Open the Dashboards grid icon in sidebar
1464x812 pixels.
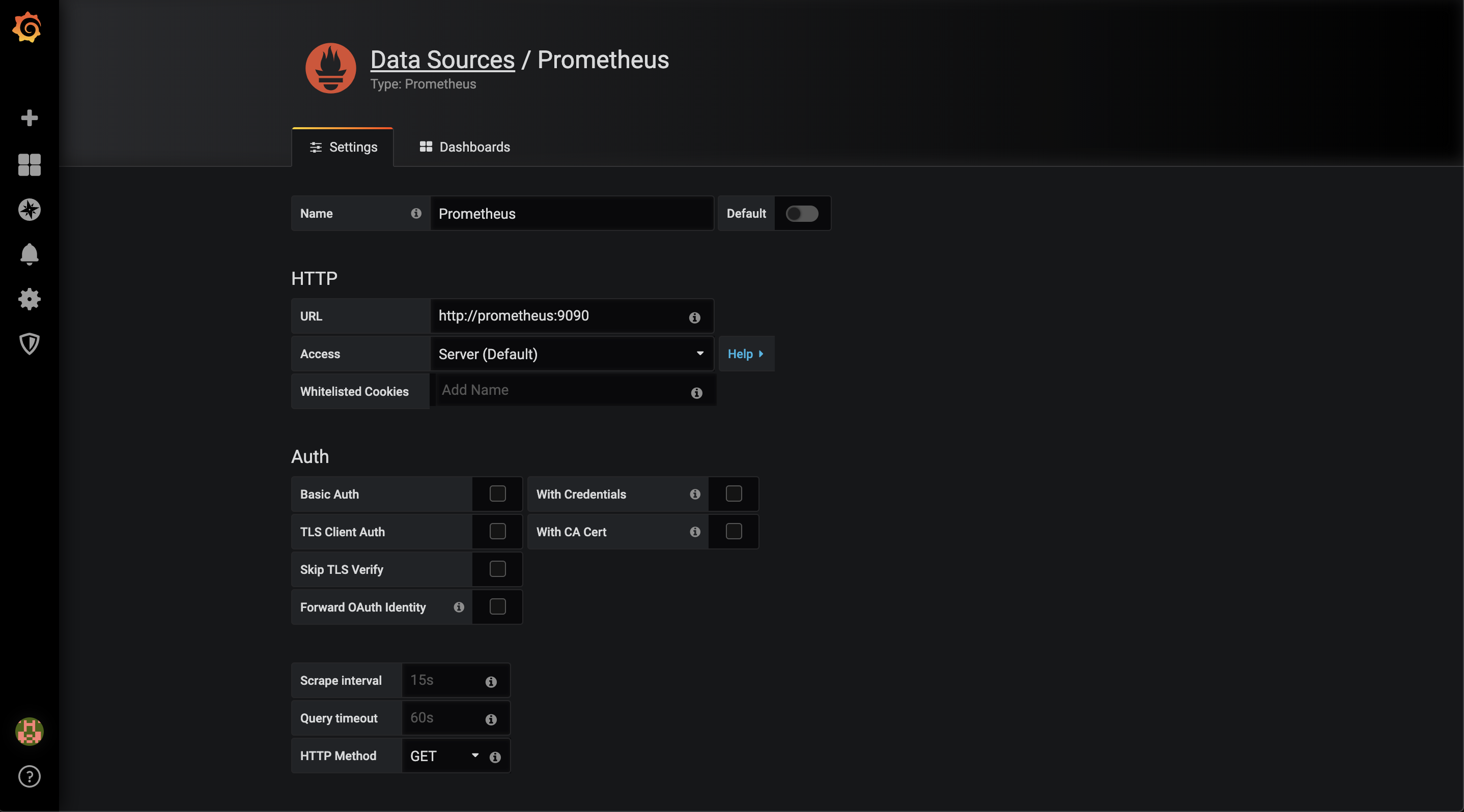pos(29,165)
